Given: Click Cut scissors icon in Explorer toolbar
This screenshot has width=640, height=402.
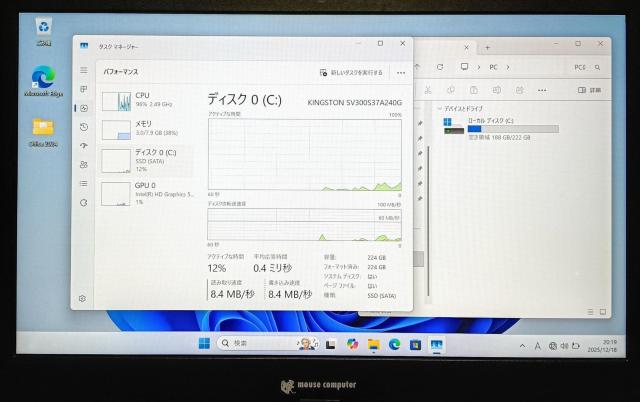Looking at the screenshot, I should (428, 90).
